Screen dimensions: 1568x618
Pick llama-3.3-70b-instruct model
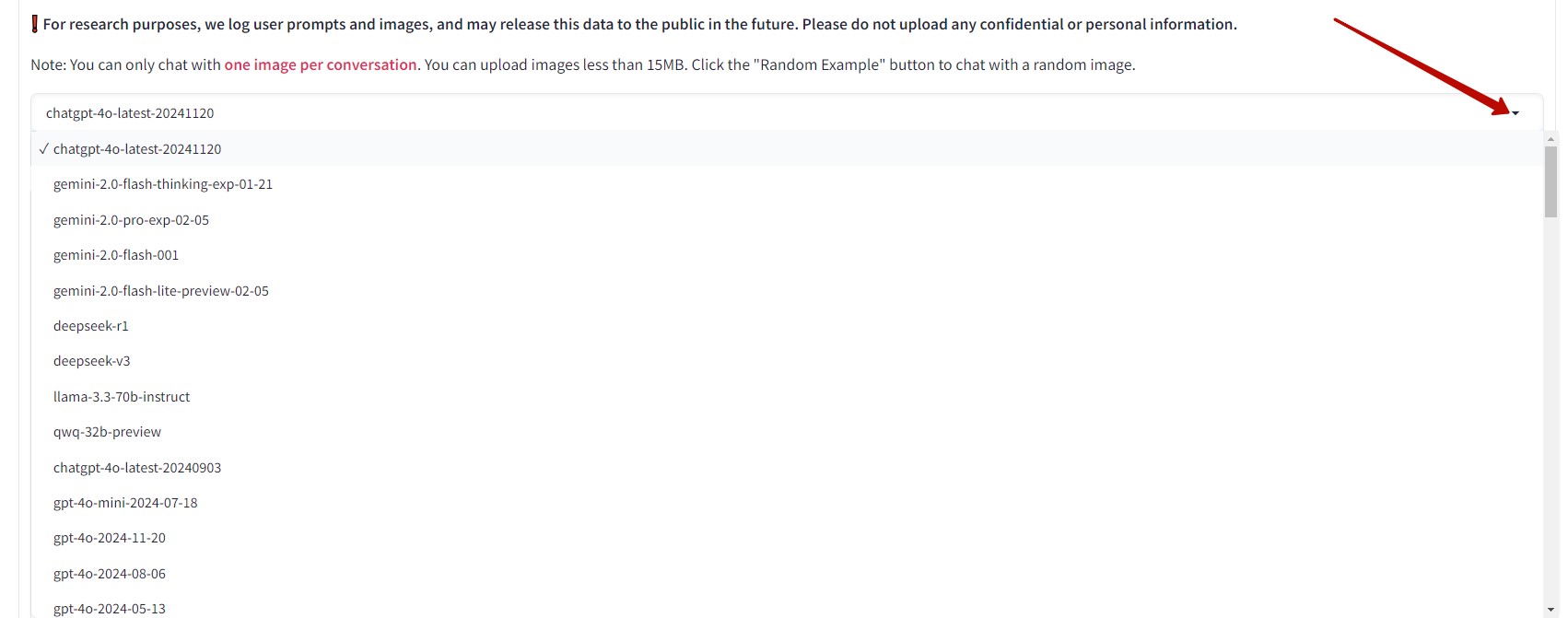point(122,397)
